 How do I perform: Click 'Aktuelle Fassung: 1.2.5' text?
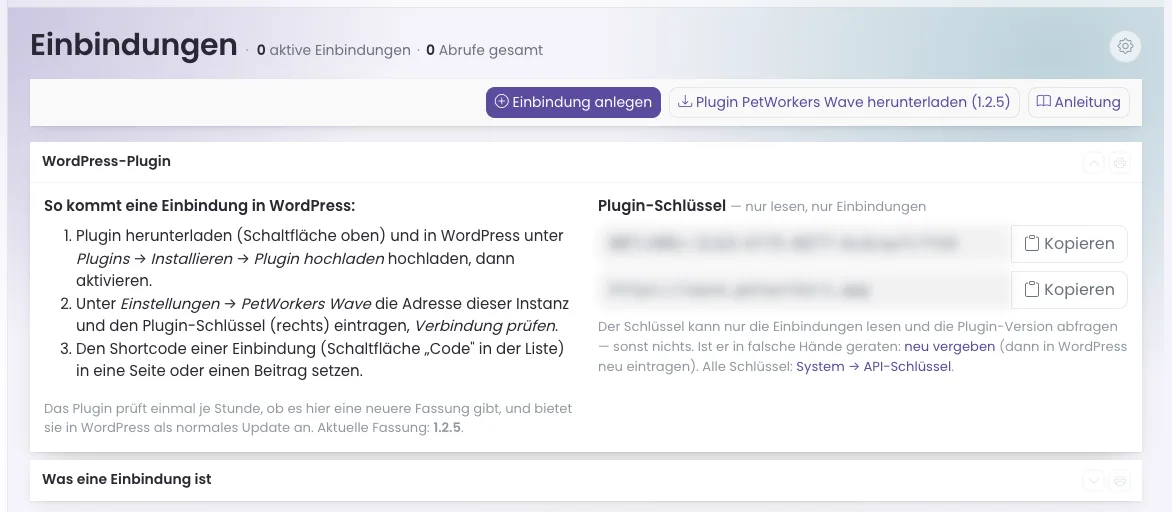[390, 429]
